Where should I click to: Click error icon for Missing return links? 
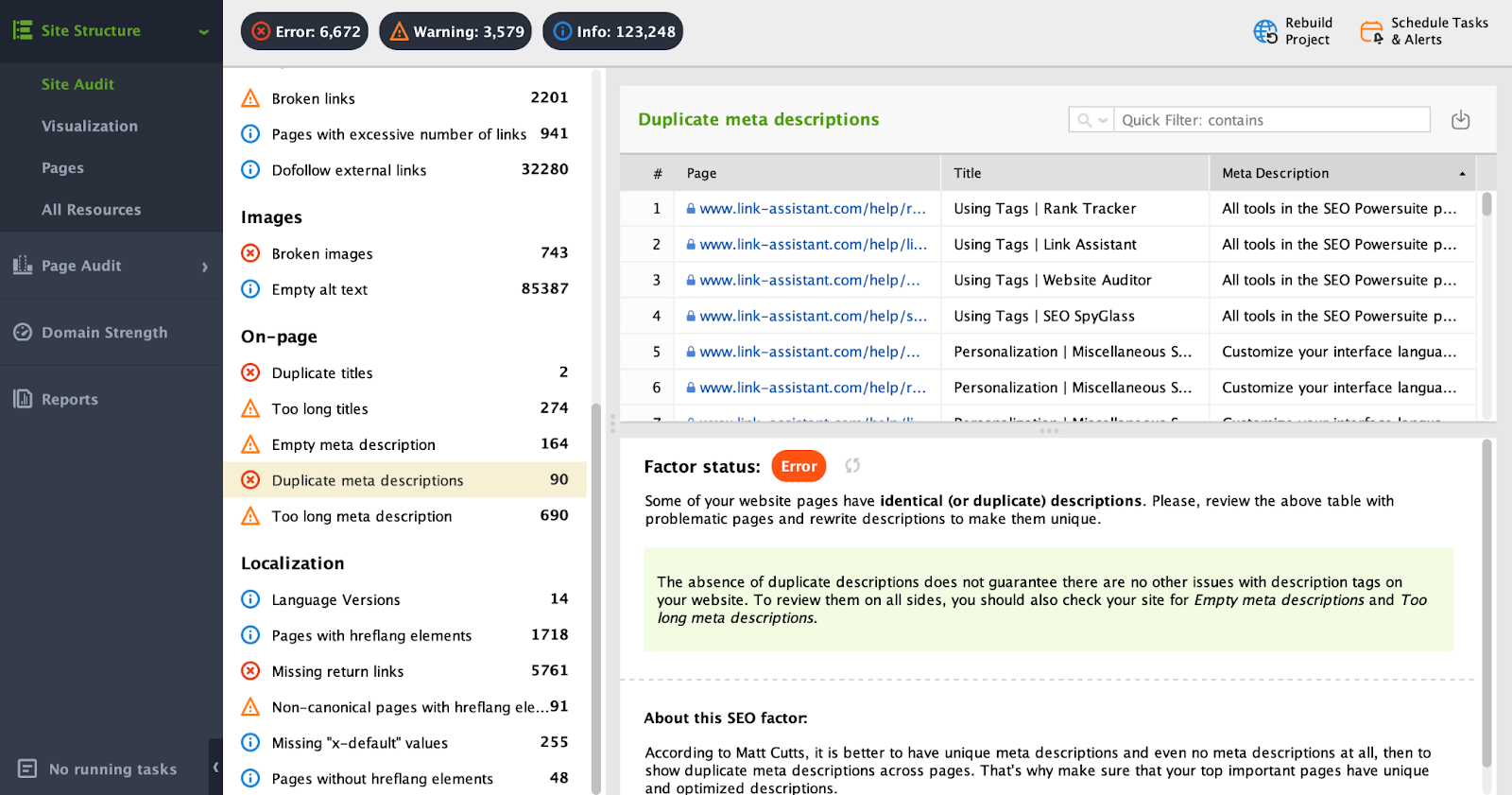tap(250, 670)
